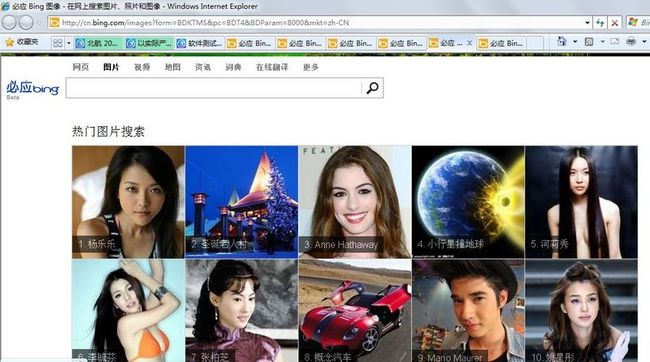This screenshot has height=362, width=650.
Task: Click the Print icon
Action: click(631, 41)
